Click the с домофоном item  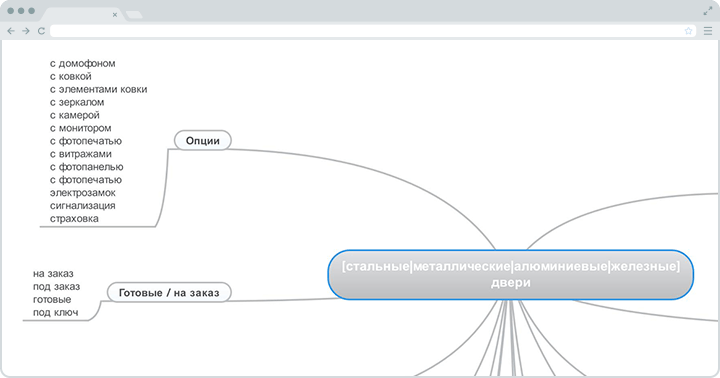coord(83,63)
